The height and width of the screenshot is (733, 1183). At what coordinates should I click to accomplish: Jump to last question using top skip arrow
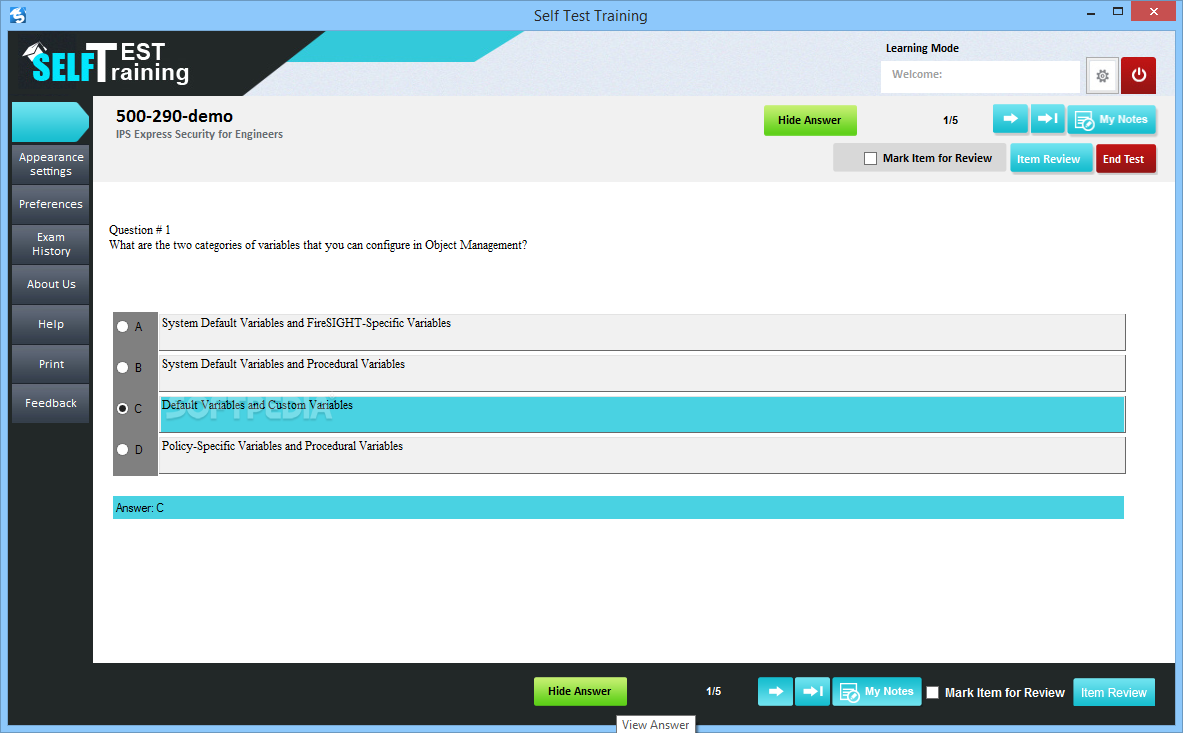tap(1047, 118)
